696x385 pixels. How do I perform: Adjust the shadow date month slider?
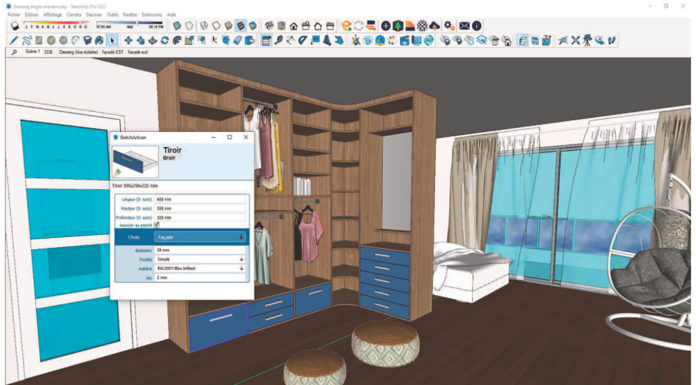coord(56,23)
